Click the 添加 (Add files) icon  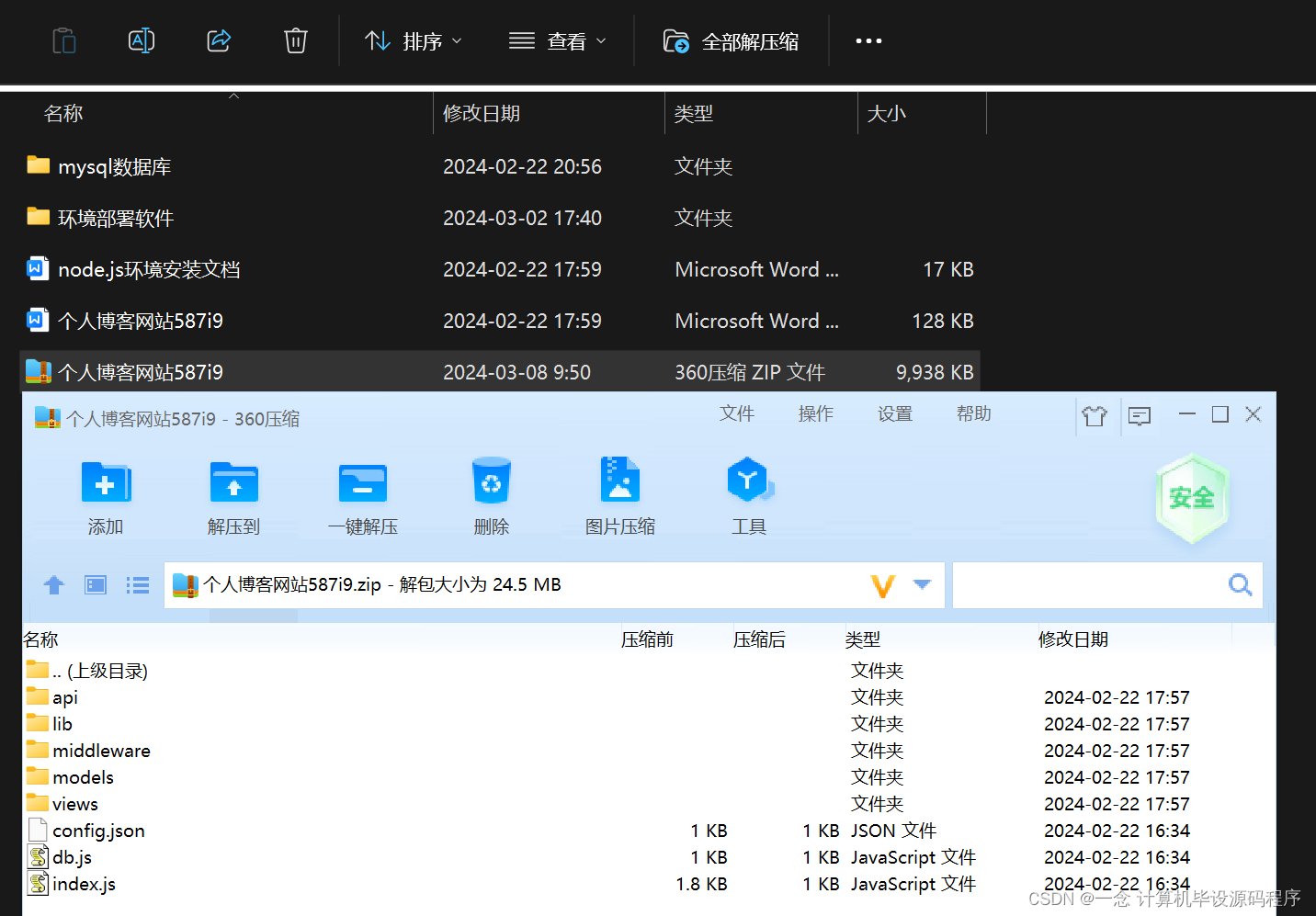106,496
